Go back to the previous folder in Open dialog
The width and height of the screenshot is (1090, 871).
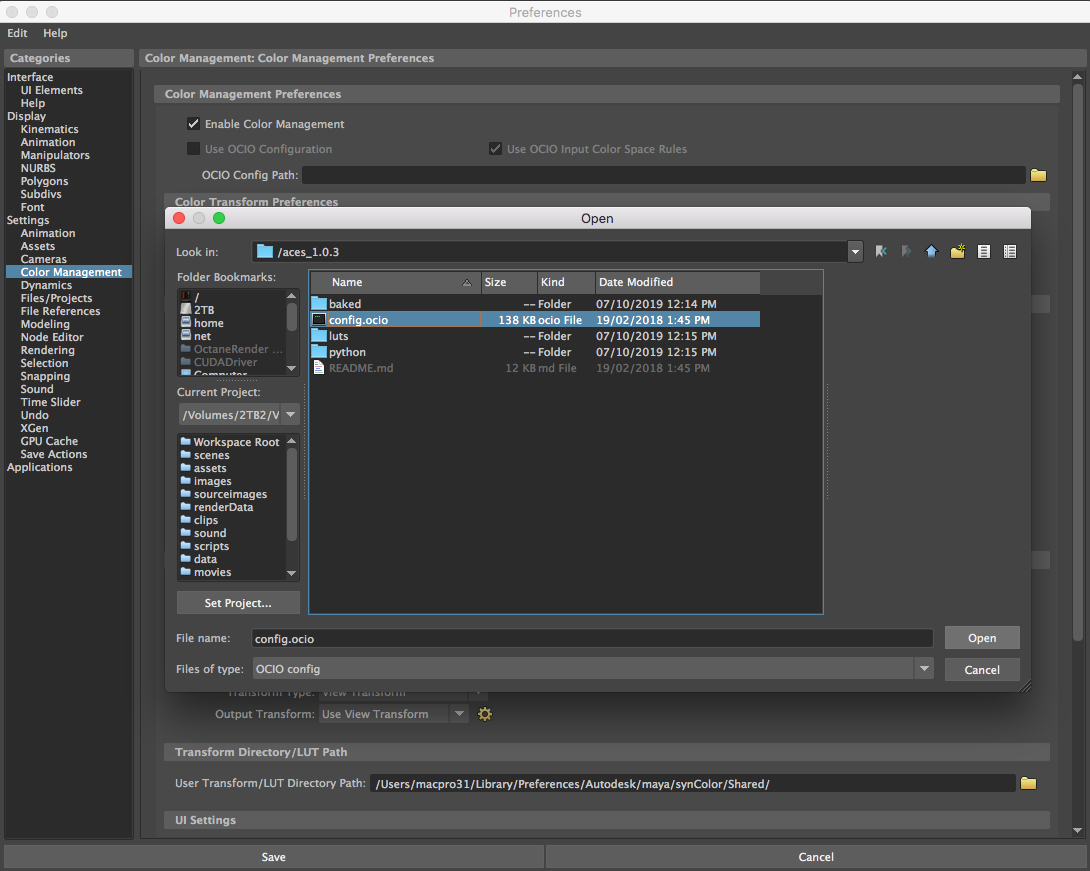tap(881, 252)
